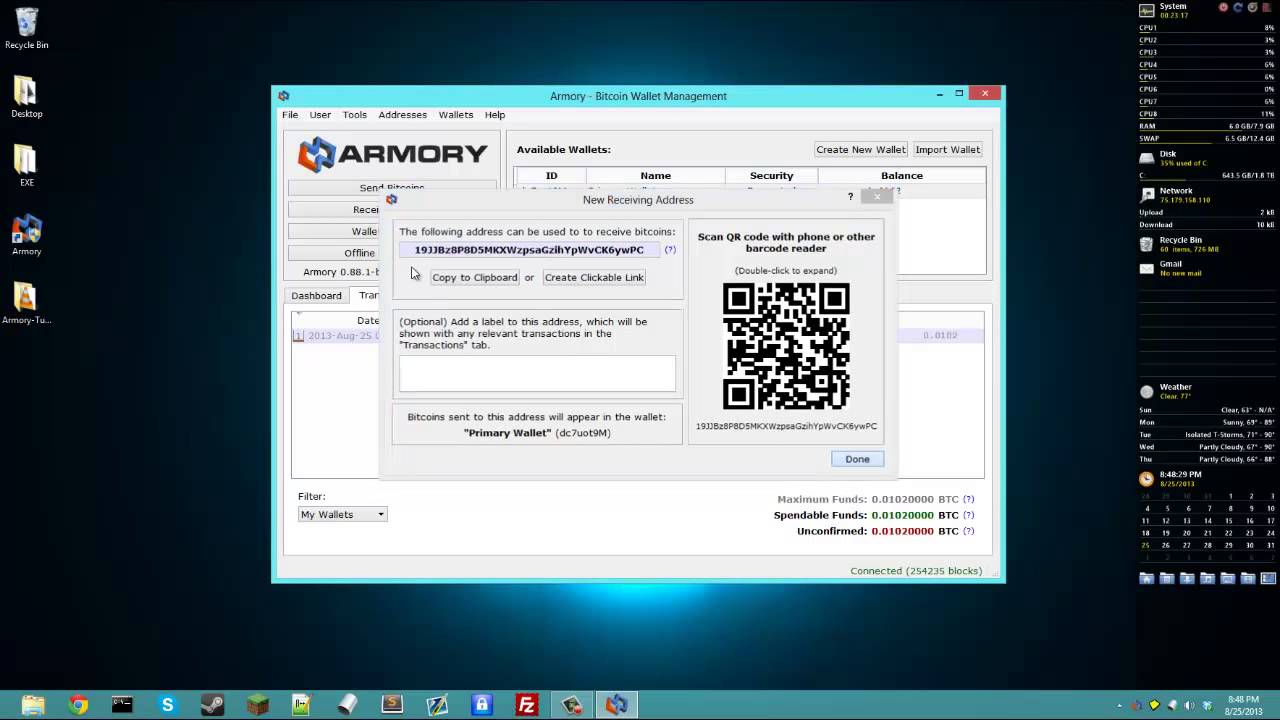Open the Armory-Tu... zip file icon

pos(27,303)
